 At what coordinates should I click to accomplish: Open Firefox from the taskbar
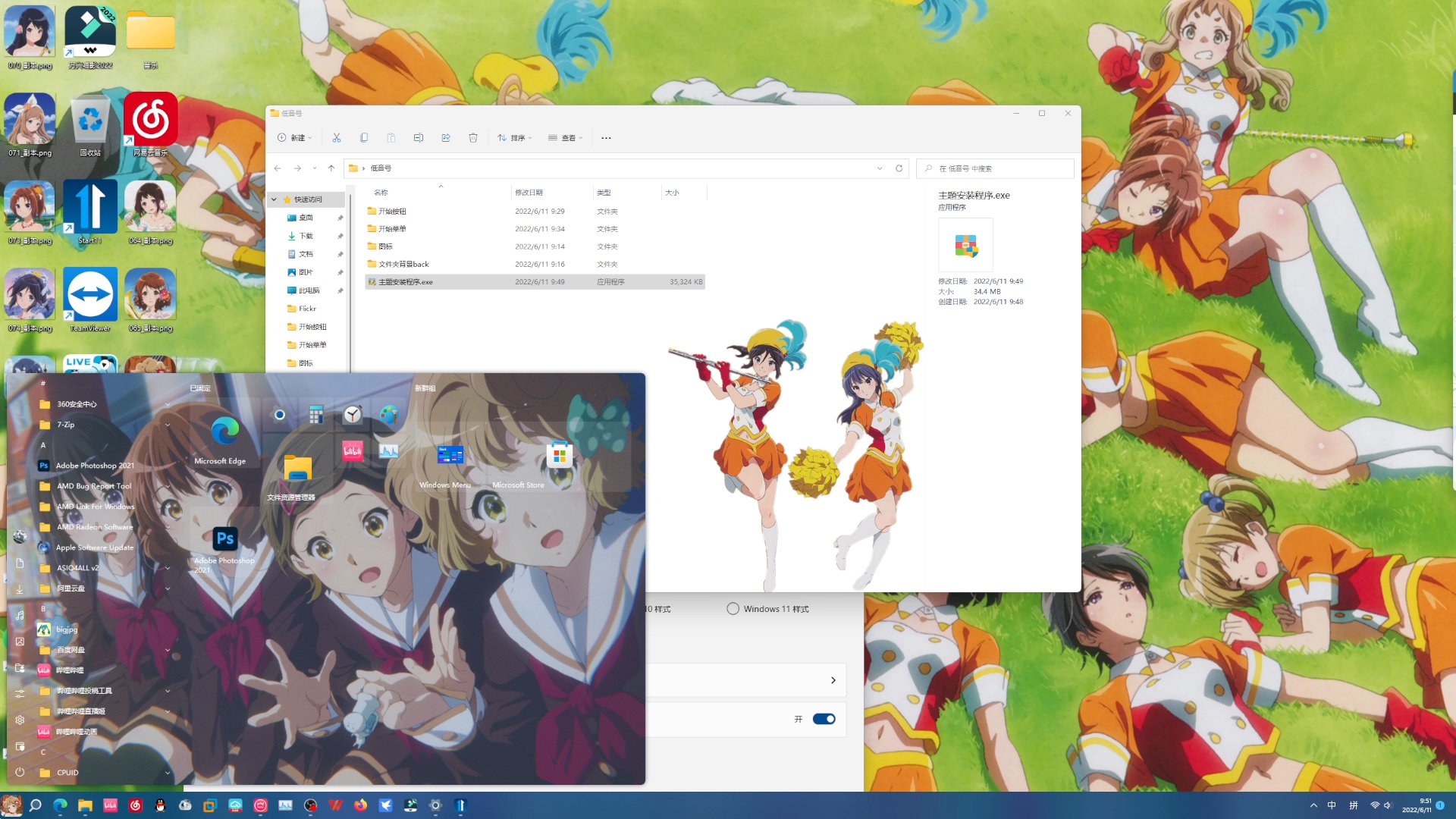click(360, 805)
